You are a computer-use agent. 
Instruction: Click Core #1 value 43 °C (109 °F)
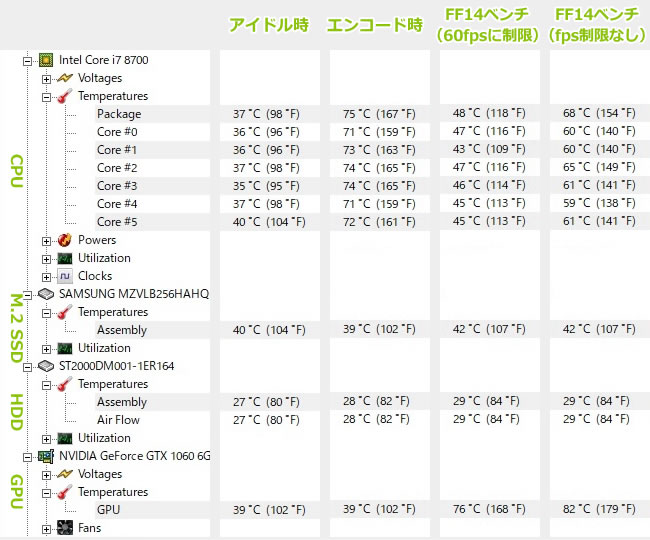(489, 149)
